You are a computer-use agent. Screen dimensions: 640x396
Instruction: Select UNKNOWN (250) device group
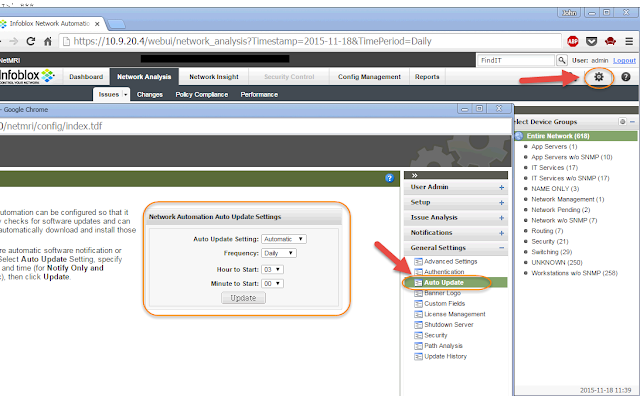click(x=557, y=263)
